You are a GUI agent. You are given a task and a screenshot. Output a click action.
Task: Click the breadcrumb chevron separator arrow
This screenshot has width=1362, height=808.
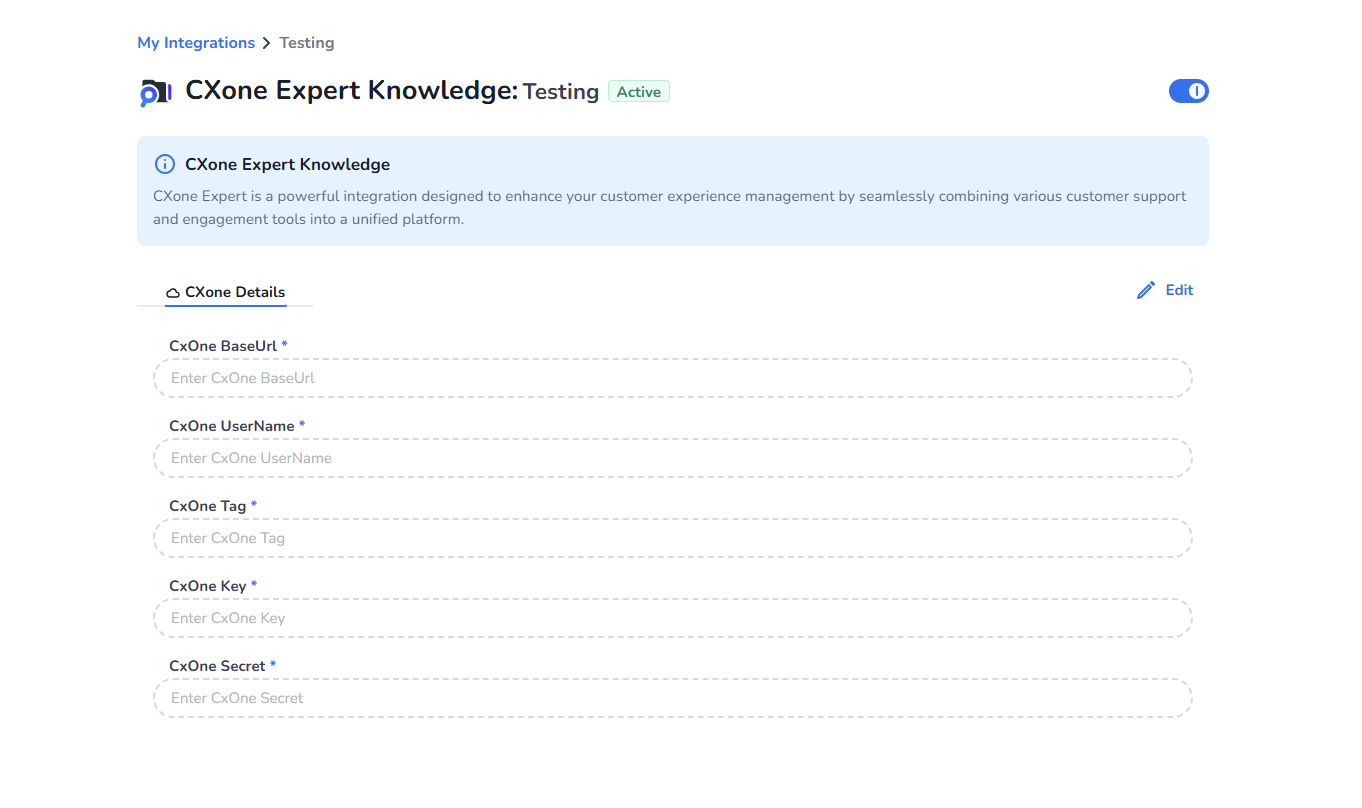(266, 43)
